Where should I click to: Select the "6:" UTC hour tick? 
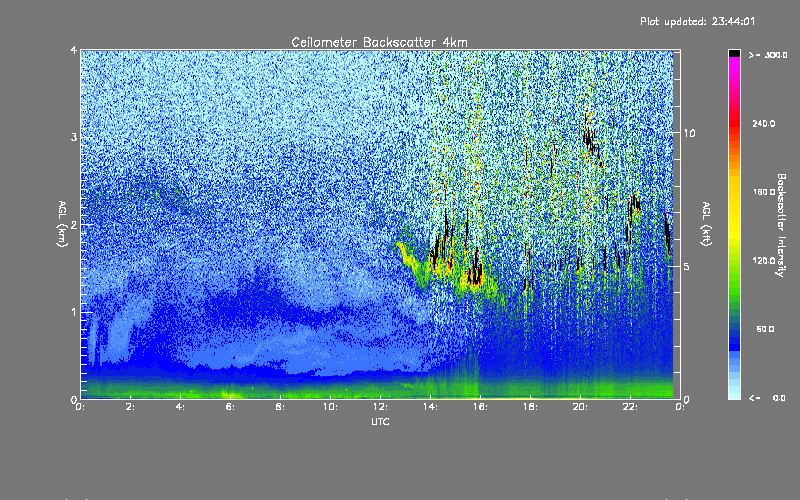[231, 407]
